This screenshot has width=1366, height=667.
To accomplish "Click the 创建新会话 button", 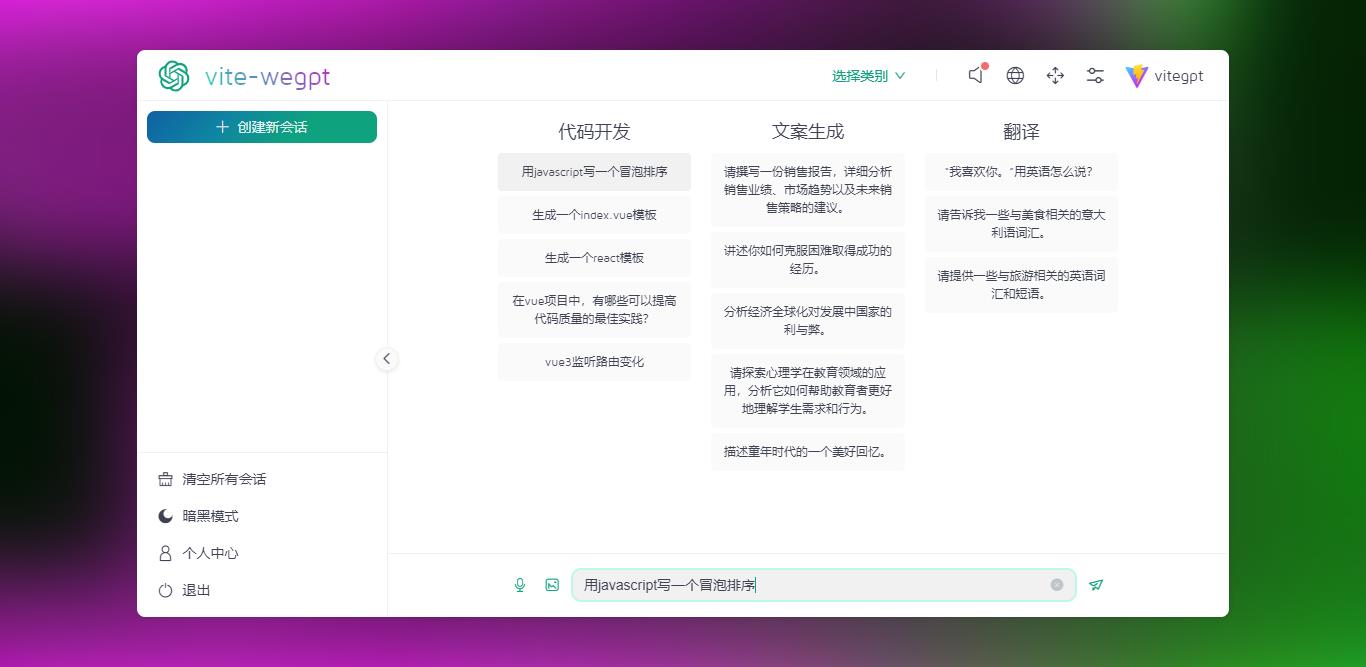I will [x=261, y=127].
